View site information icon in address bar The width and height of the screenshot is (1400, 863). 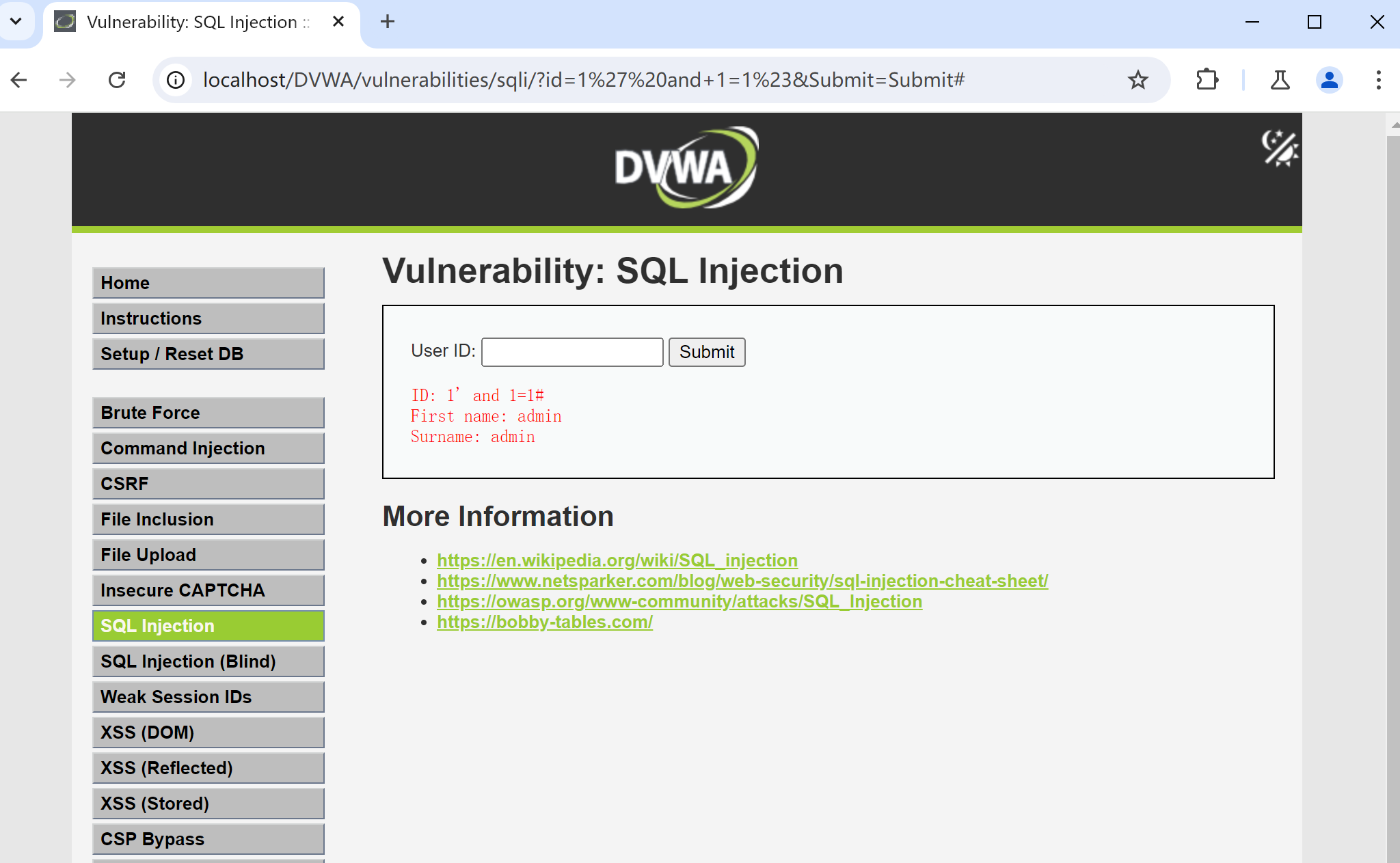click(x=176, y=80)
